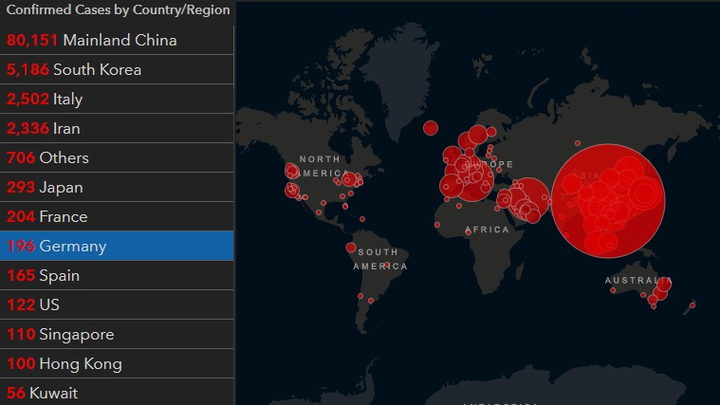Select Mainland China in the cases list
The width and height of the screenshot is (720, 405).
coord(117,41)
